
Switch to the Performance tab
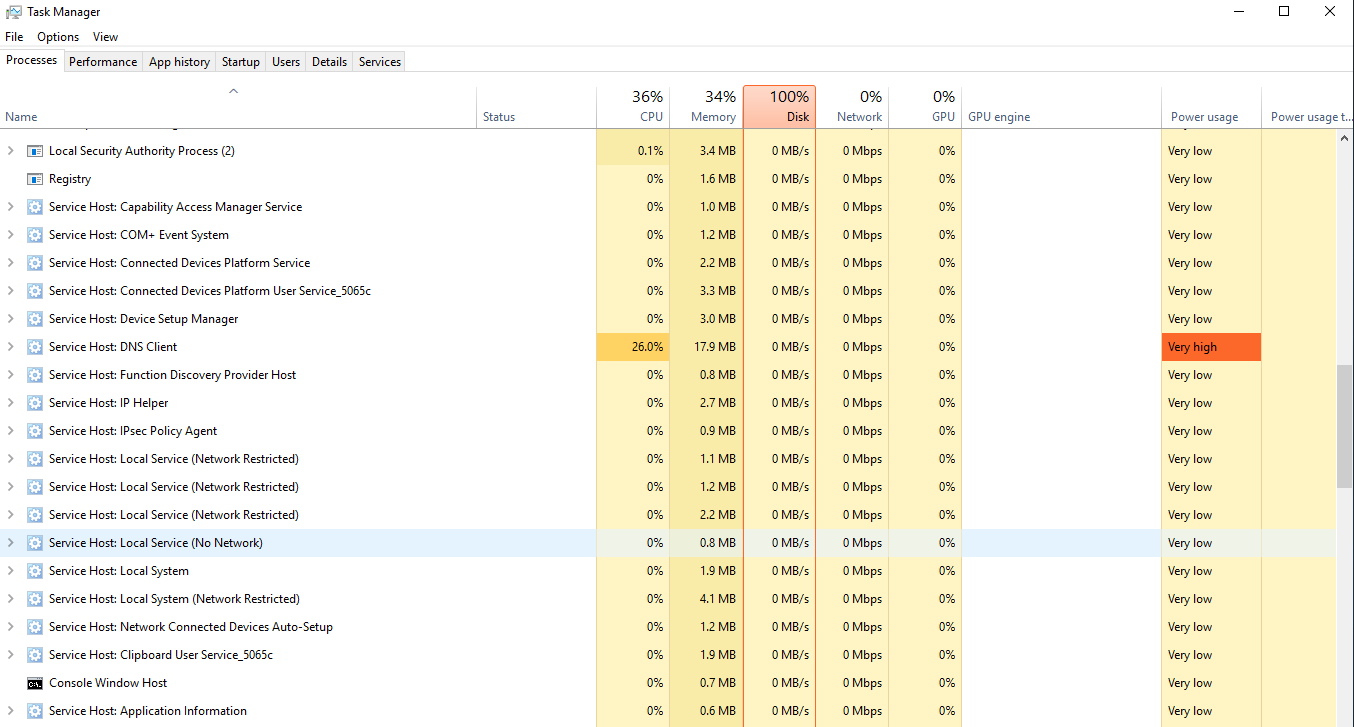coord(103,62)
